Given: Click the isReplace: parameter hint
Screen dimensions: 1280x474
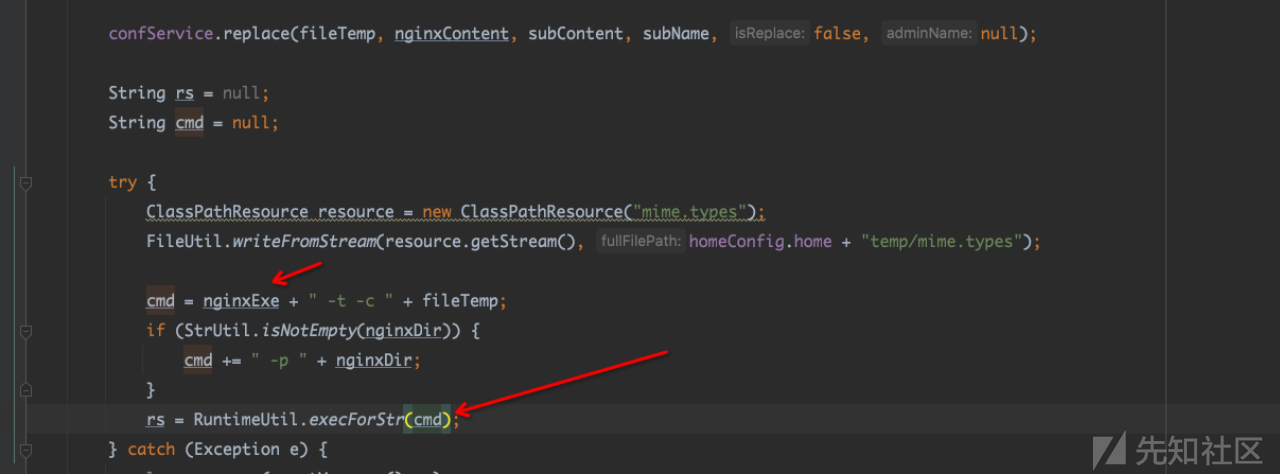Looking at the screenshot, I should click(768, 33).
